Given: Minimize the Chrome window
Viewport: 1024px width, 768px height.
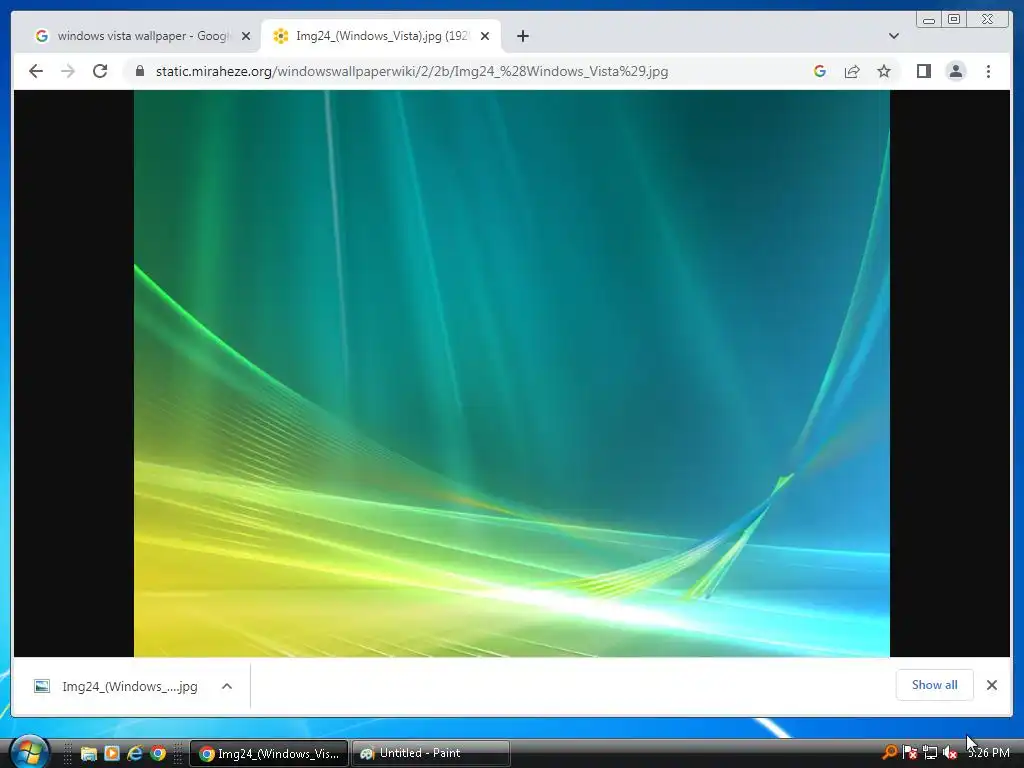Looking at the screenshot, I should 929,20.
